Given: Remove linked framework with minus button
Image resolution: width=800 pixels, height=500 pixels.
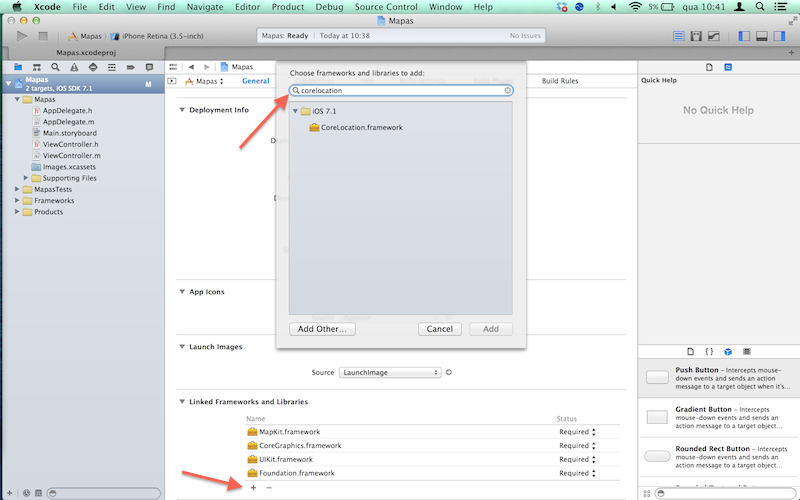Looking at the screenshot, I should point(269,488).
